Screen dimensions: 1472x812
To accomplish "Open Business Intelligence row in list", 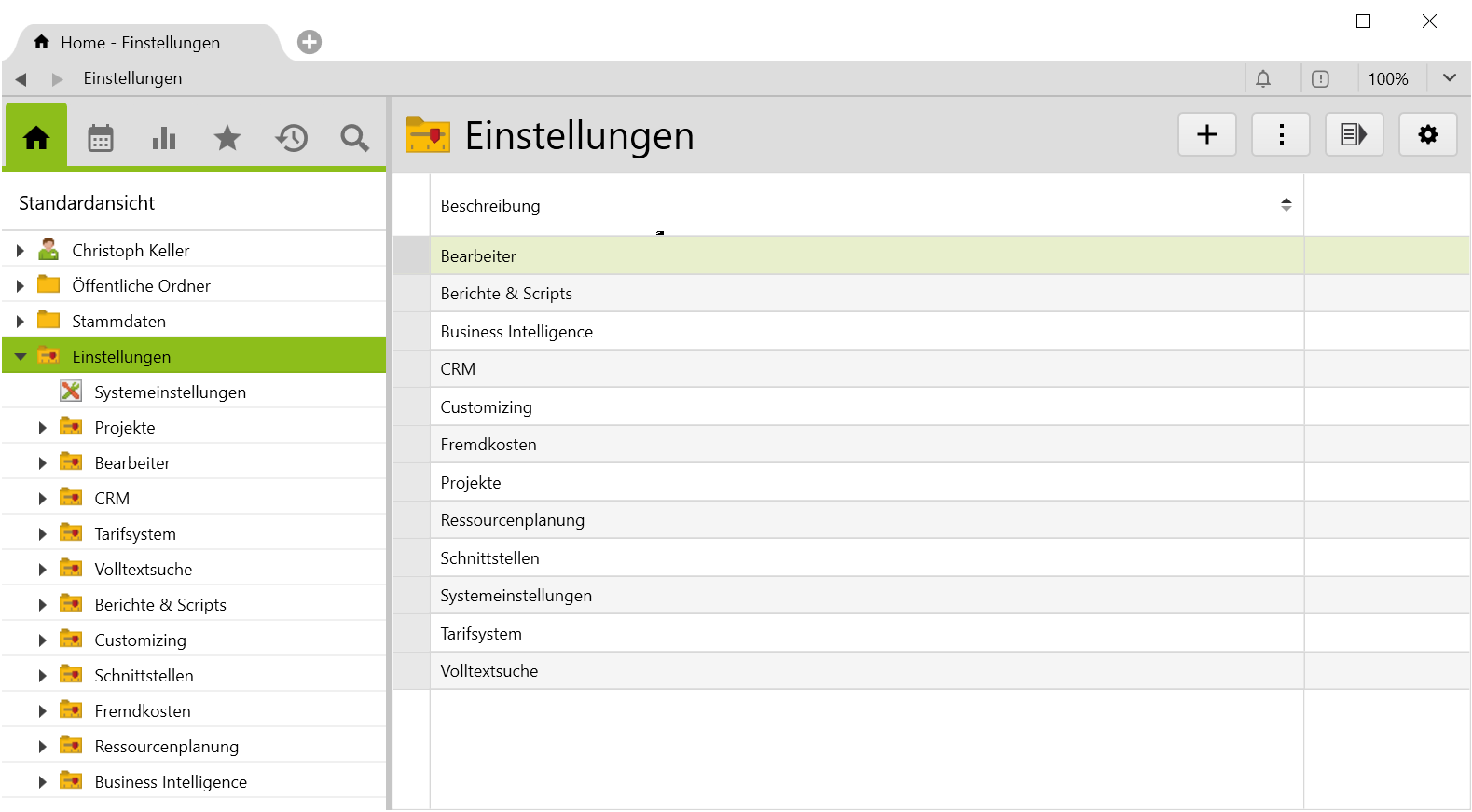I will click(516, 332).
